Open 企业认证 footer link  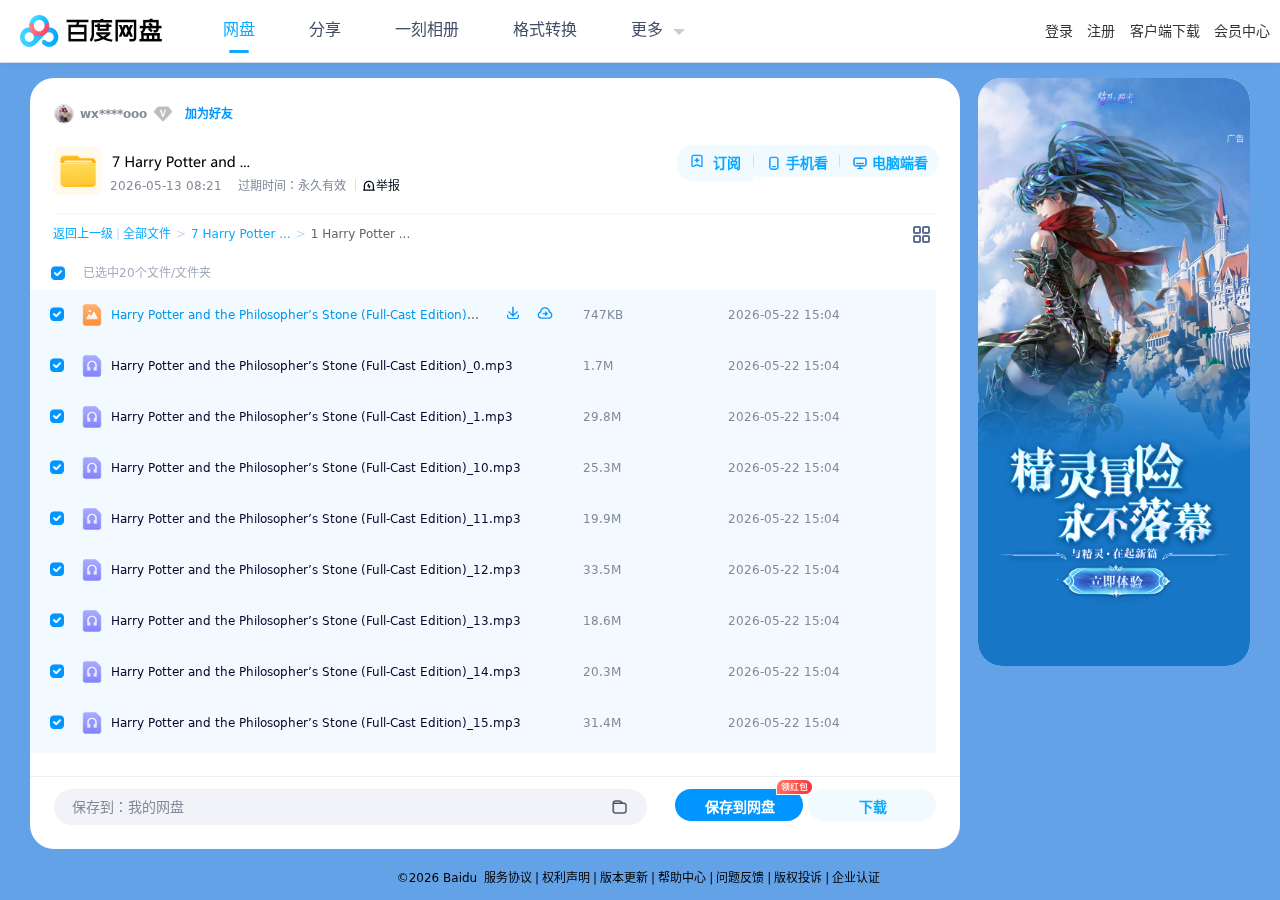856,877
